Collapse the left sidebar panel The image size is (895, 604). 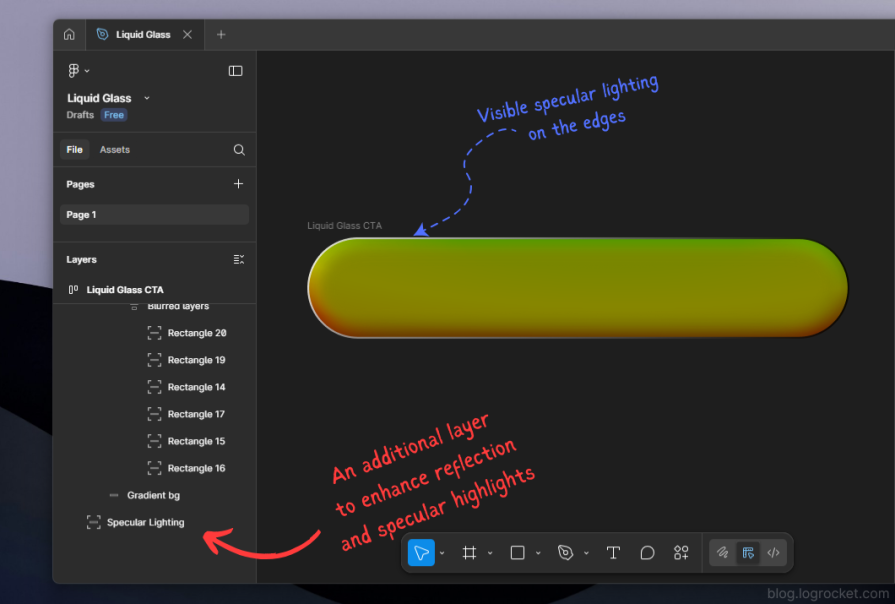coord(236,70)
